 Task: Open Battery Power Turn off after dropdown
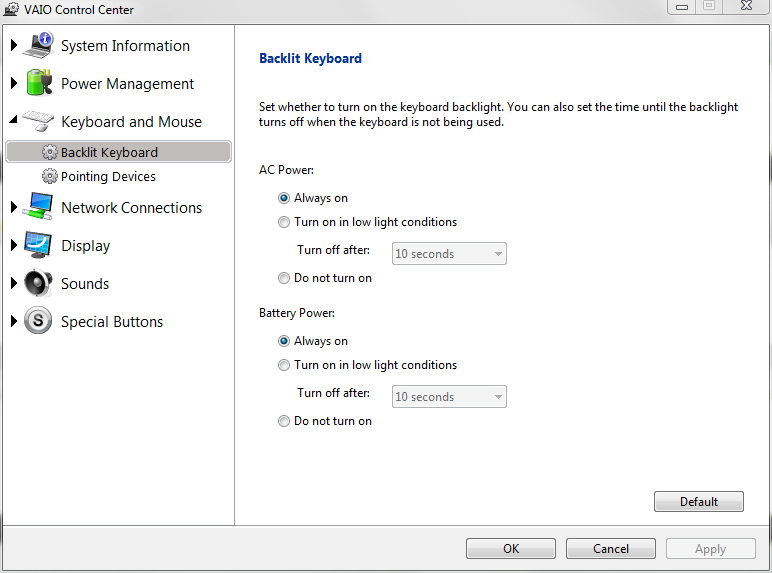point(449,396)
